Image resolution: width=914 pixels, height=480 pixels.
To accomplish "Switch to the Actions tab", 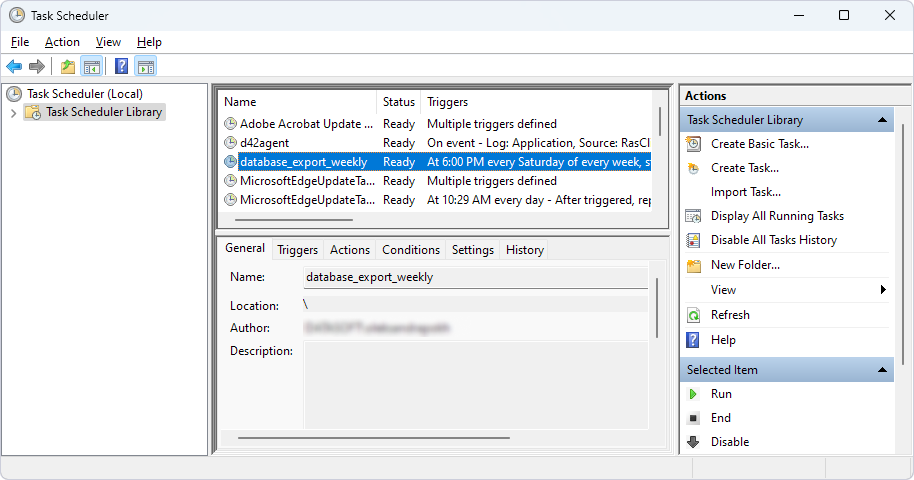I will (350, 250).
